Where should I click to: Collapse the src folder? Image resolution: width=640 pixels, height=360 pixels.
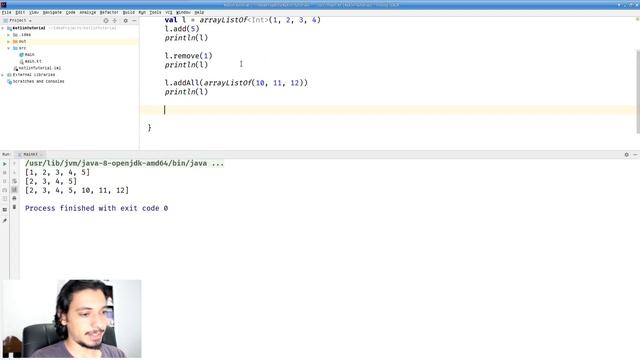[x=9, y=48]
